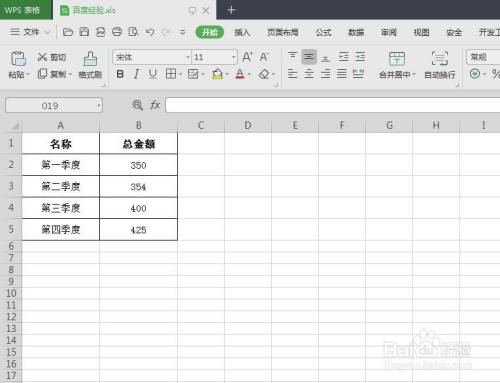Screen dimensions: 500x383
Task: Open the View ribbon tab
Action: [x=421, y=32]
